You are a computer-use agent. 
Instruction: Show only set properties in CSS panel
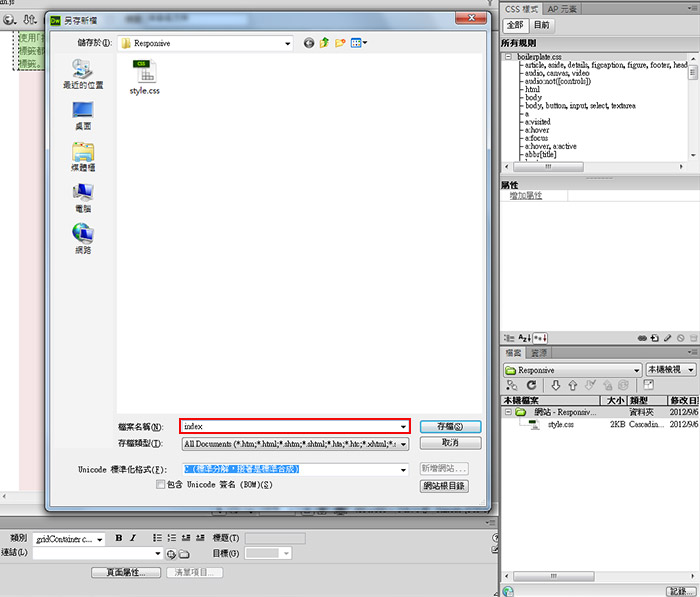coord(540,338)
